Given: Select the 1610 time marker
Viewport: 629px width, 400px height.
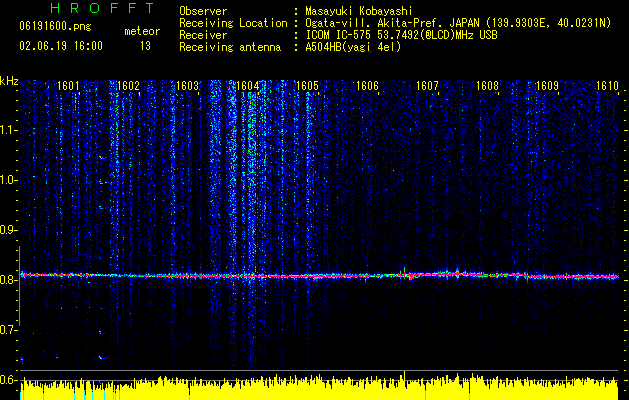Looking at the screenshot, I should 607,87.
